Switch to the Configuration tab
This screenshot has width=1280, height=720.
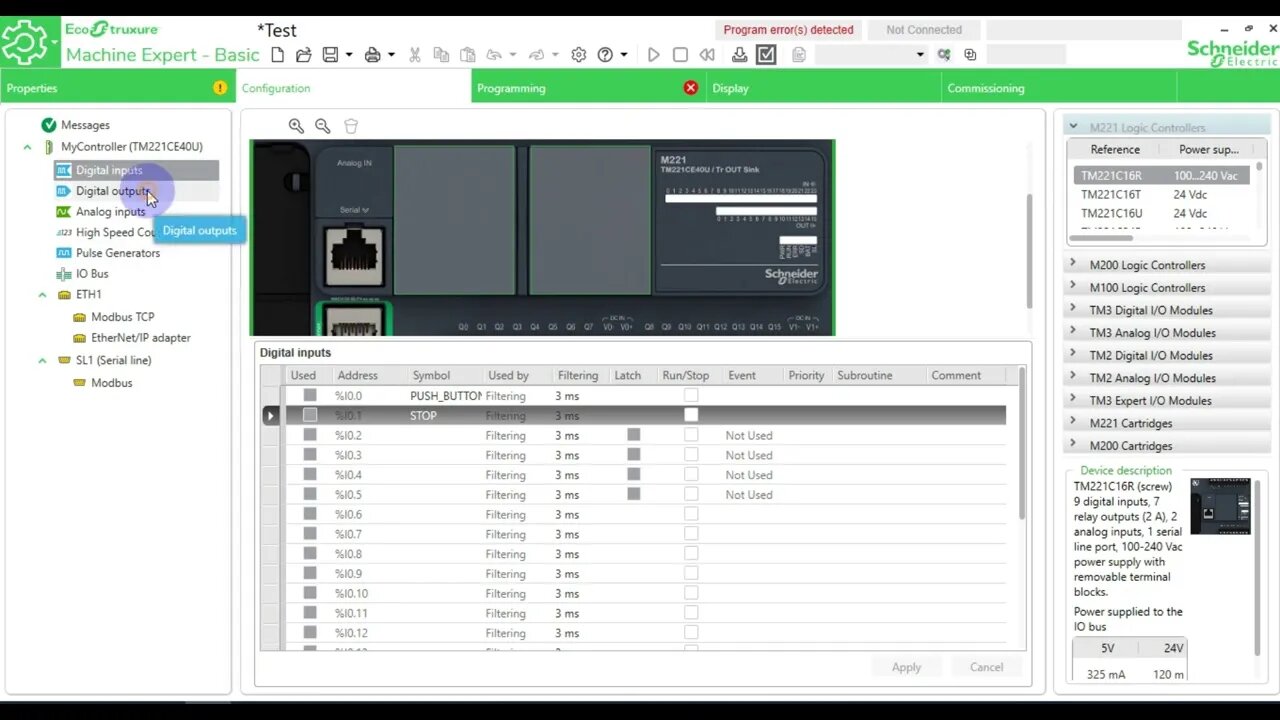354,88
